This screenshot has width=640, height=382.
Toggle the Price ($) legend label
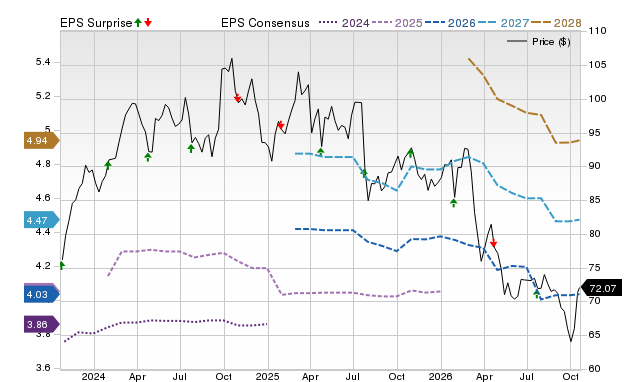(551, 42)
